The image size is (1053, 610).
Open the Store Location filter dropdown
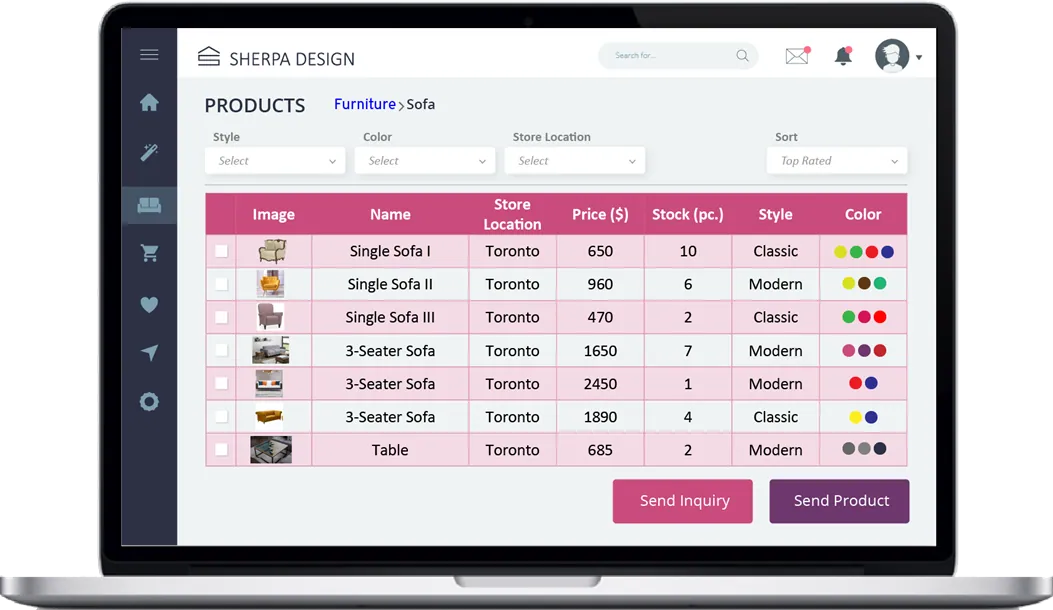coord(575,161)
